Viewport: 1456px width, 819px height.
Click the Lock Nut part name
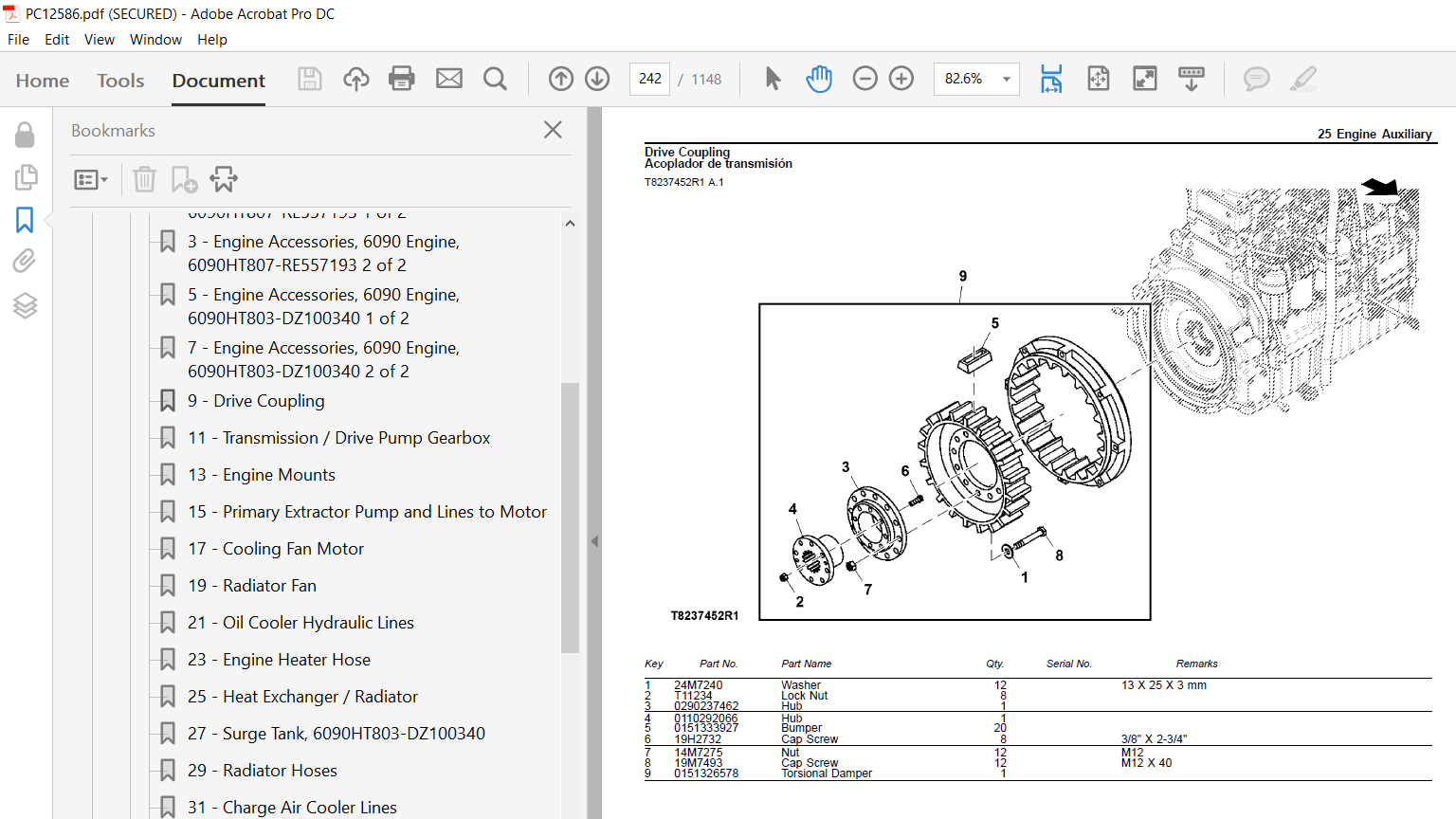point(804,696)
